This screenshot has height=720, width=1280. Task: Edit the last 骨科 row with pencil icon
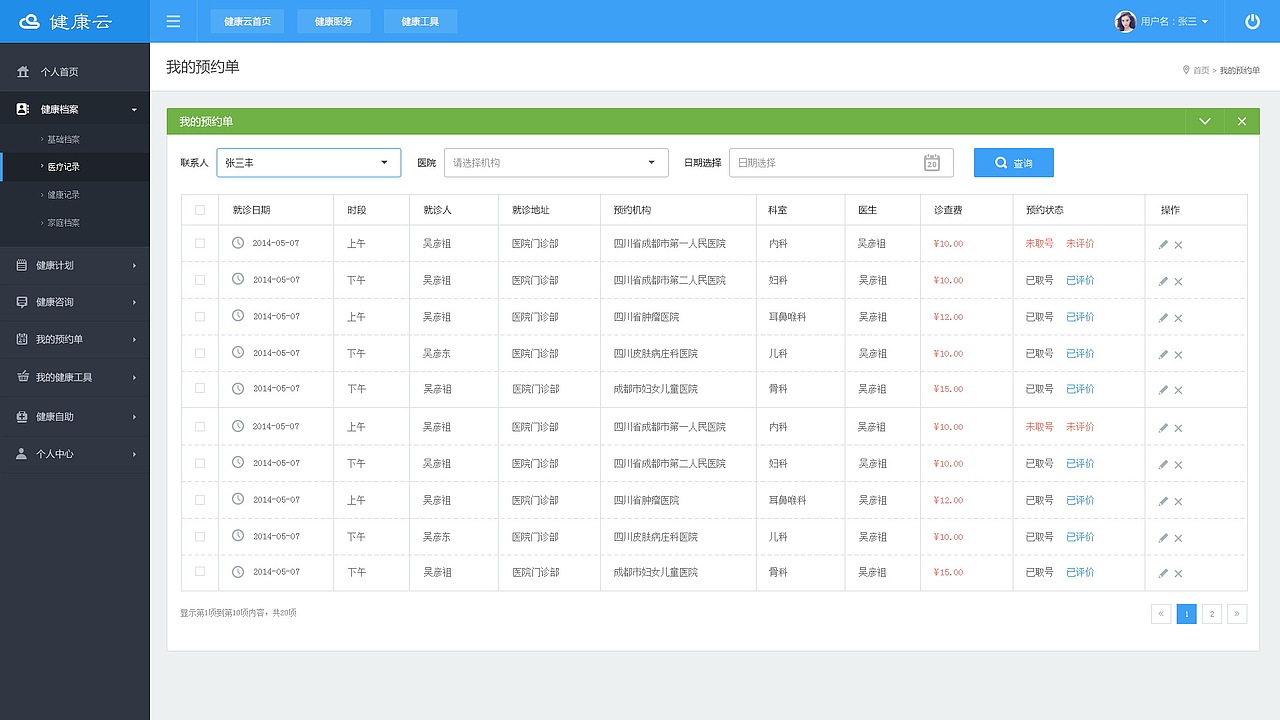point(1163,573)
